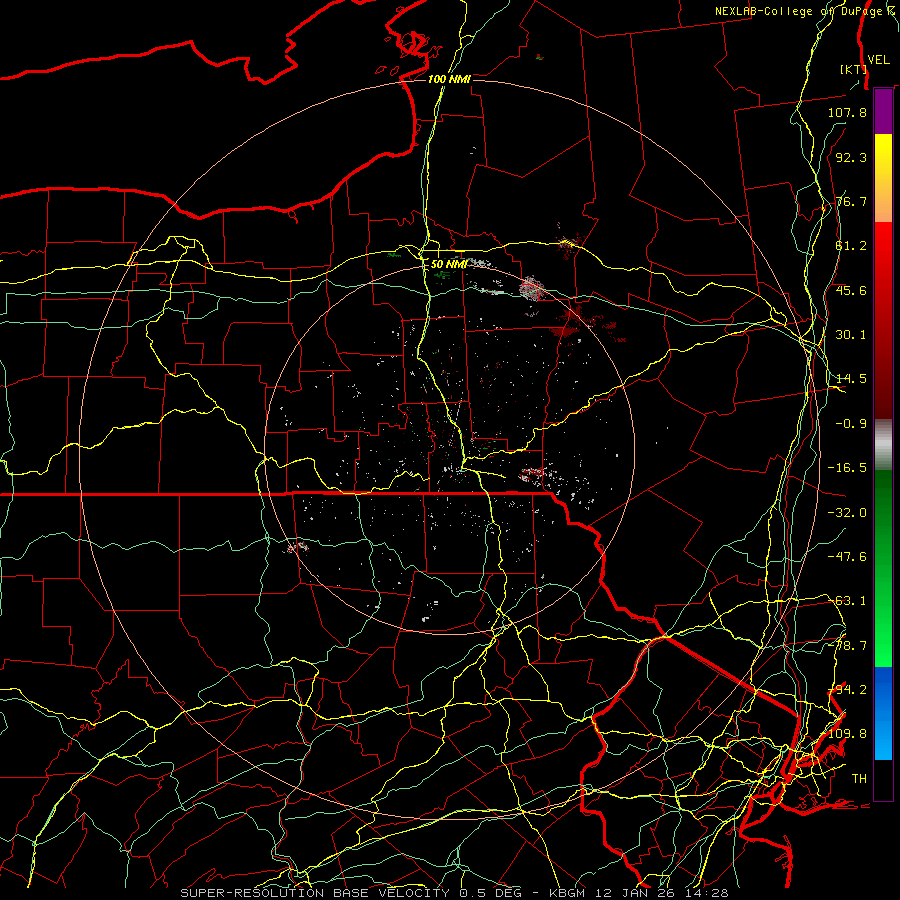Select the 92.3 scale value
900x900 pixels.
tap(851, 157)
